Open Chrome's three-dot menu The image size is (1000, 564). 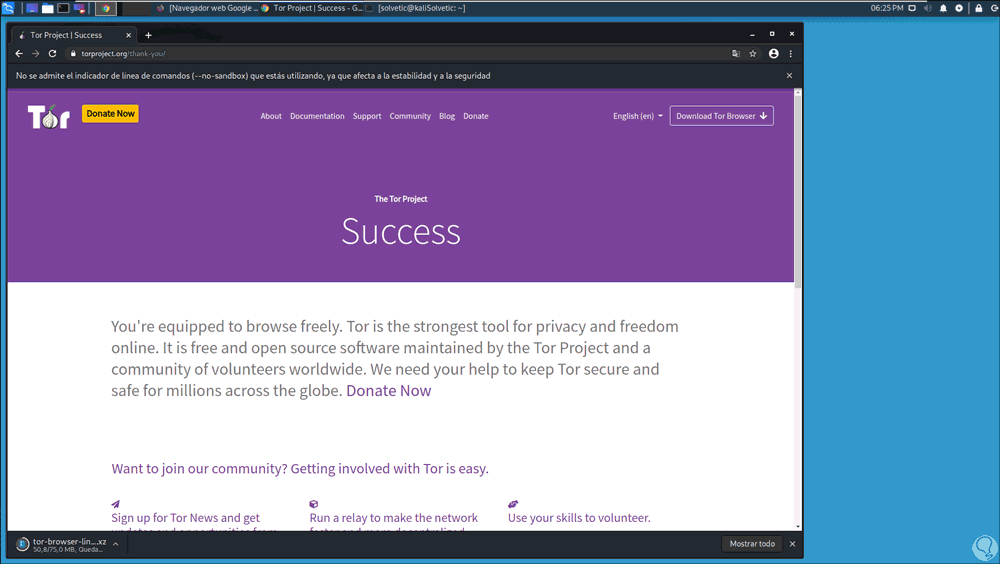click(x=791, y=54)
